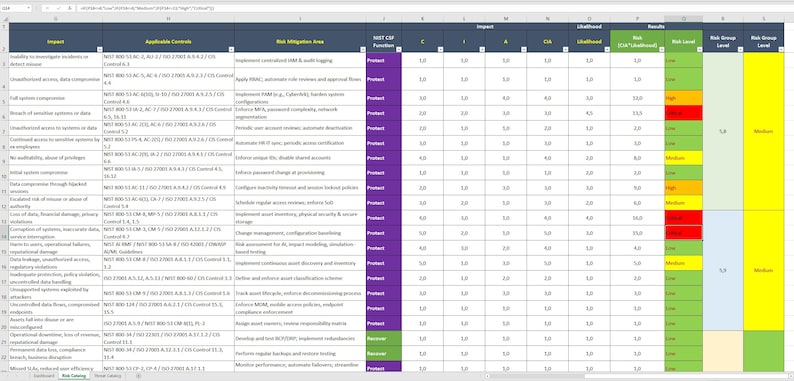Select 'ISO 27001 A.5.9 / NIST 800-53 CM-8(1), PL-2' cell

[x=168, y=323]
